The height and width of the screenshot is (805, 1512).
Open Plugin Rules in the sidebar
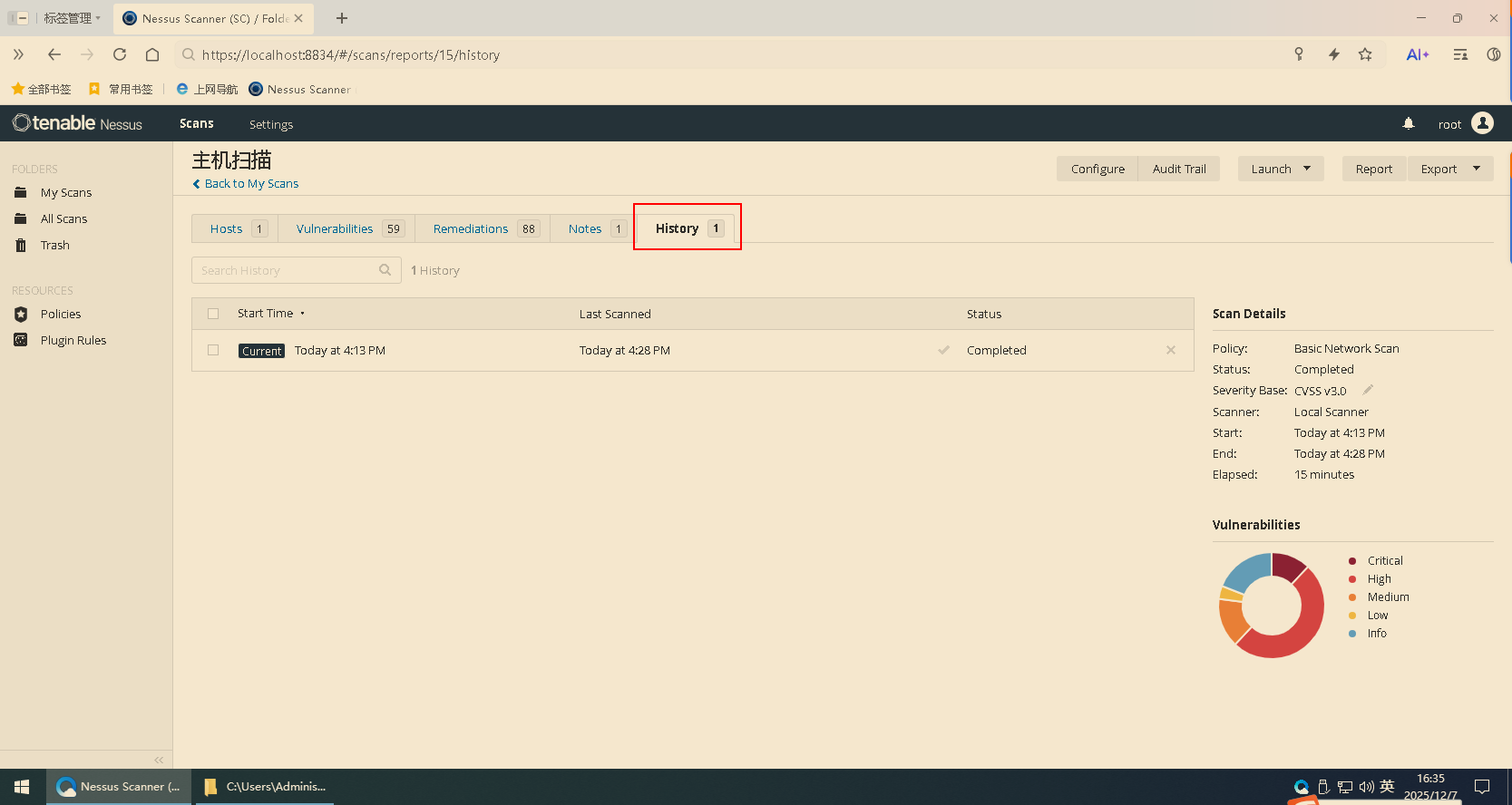click(73, 341)
